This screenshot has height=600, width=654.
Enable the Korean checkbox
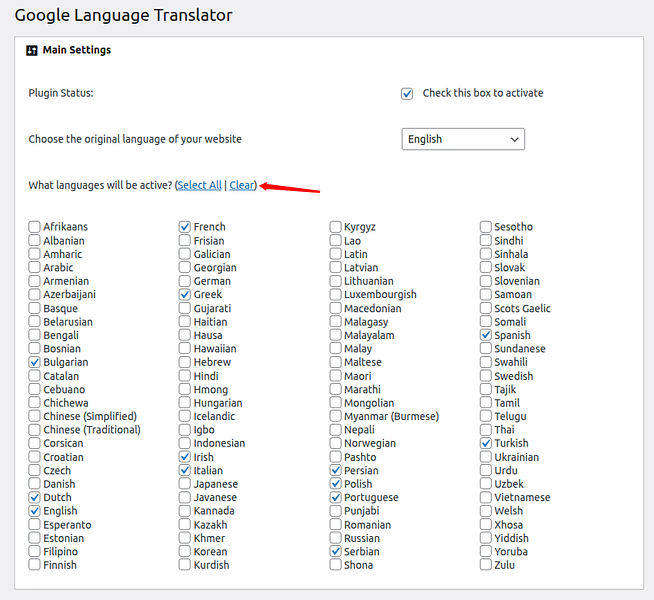coord(184,551)
